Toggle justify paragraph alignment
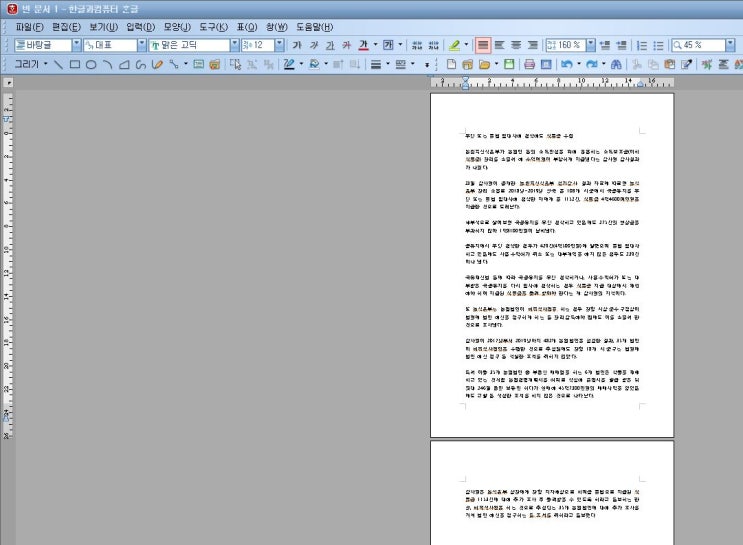 [x=483, y=45]
